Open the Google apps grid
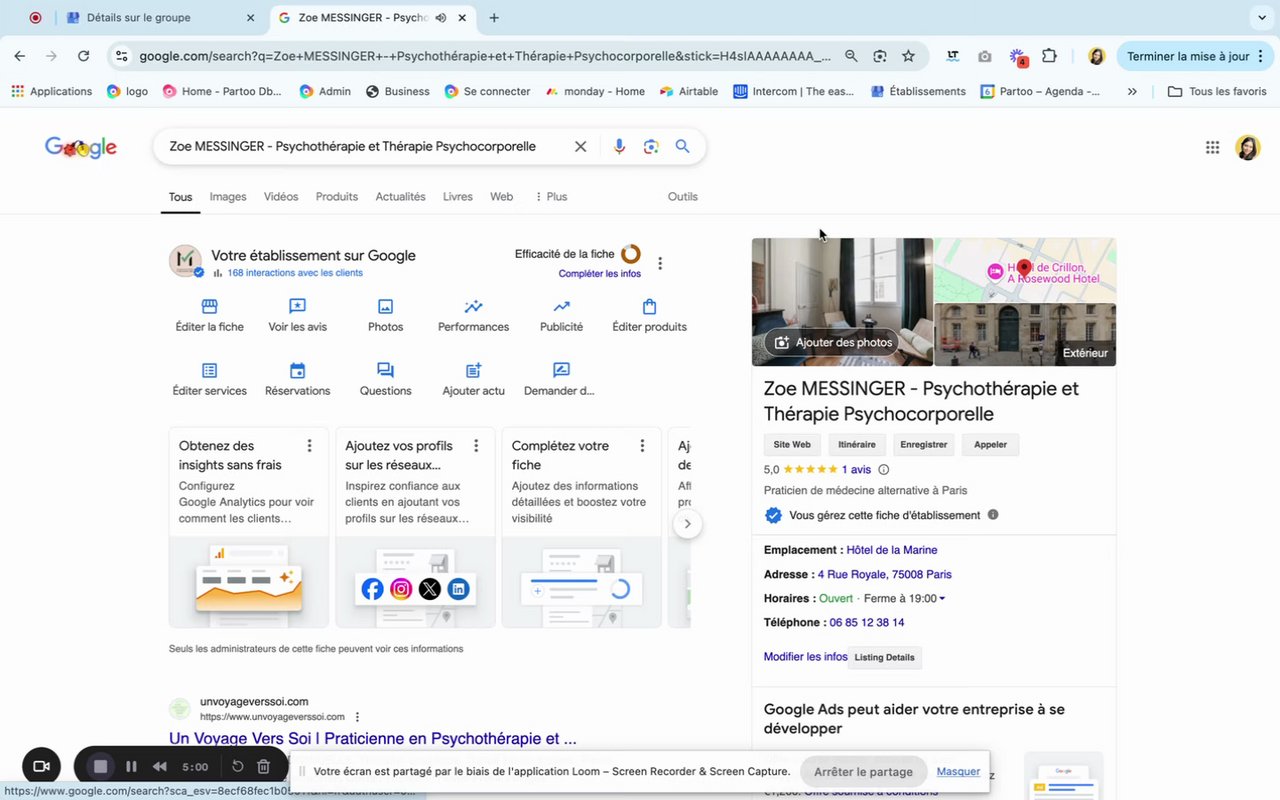The image size is (1280, 800). point(1212,148)
